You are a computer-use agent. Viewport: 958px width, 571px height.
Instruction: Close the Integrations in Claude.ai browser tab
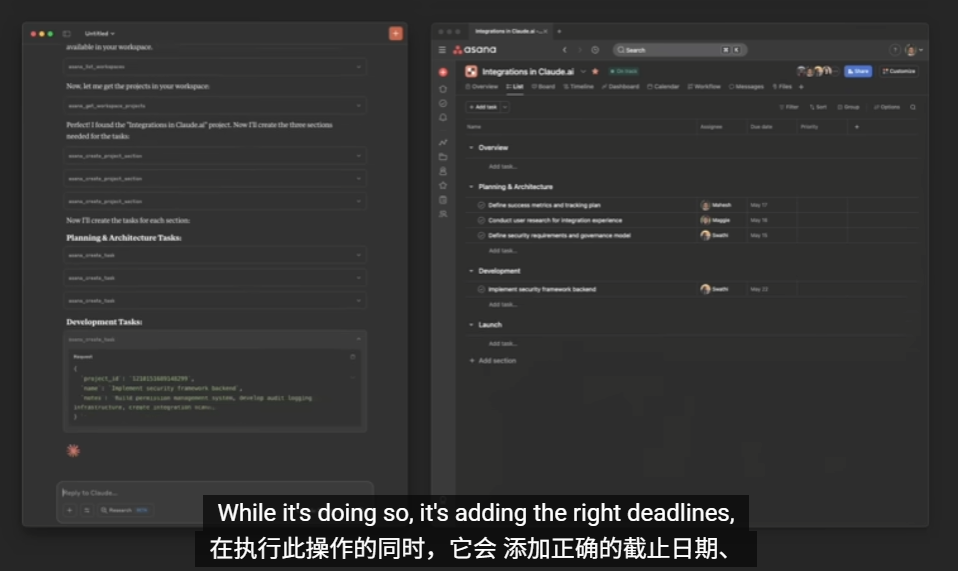pos(546,31)
